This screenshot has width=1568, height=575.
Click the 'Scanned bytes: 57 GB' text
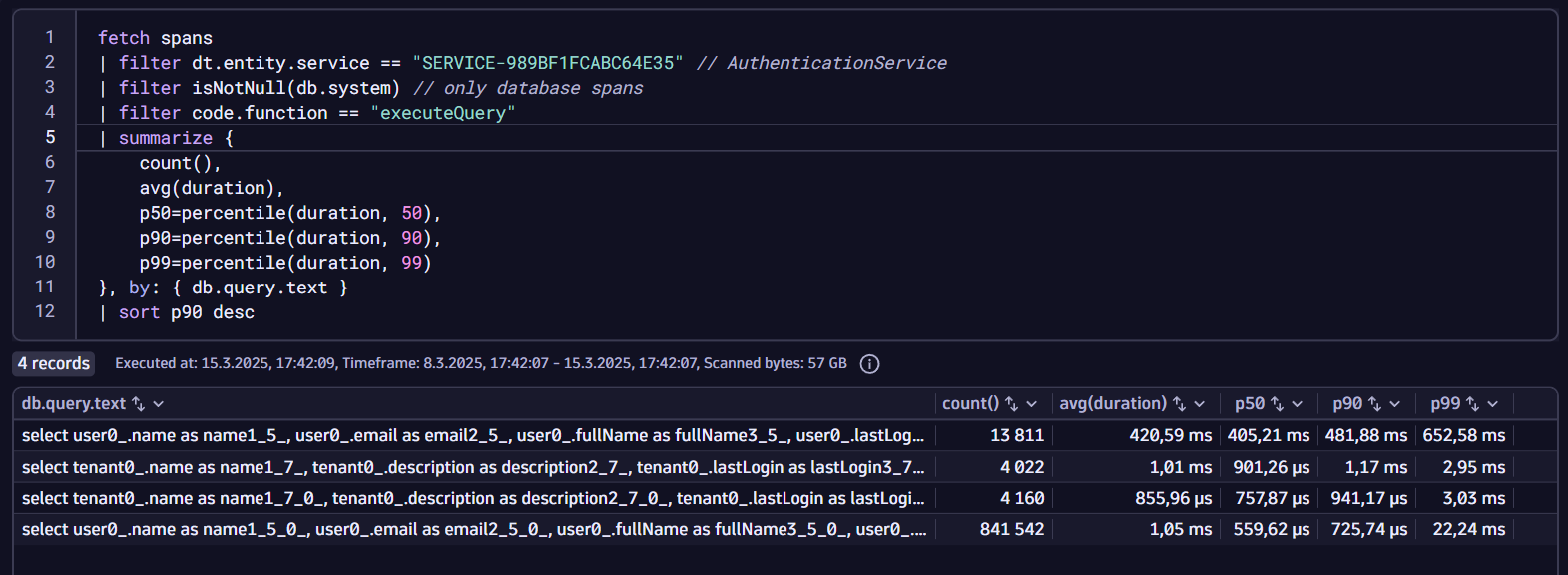tap(776, 363)
